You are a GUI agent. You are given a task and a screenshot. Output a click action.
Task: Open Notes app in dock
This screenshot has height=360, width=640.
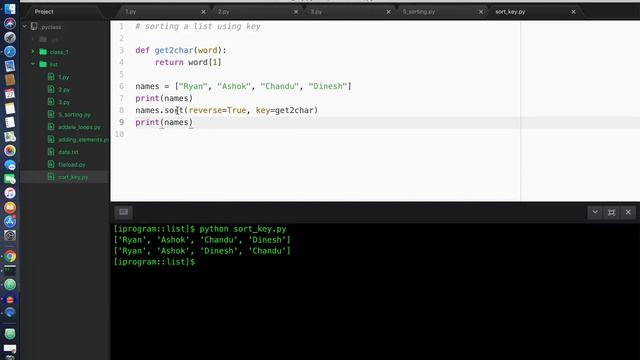pyautogui.click(x=10, y=108)
